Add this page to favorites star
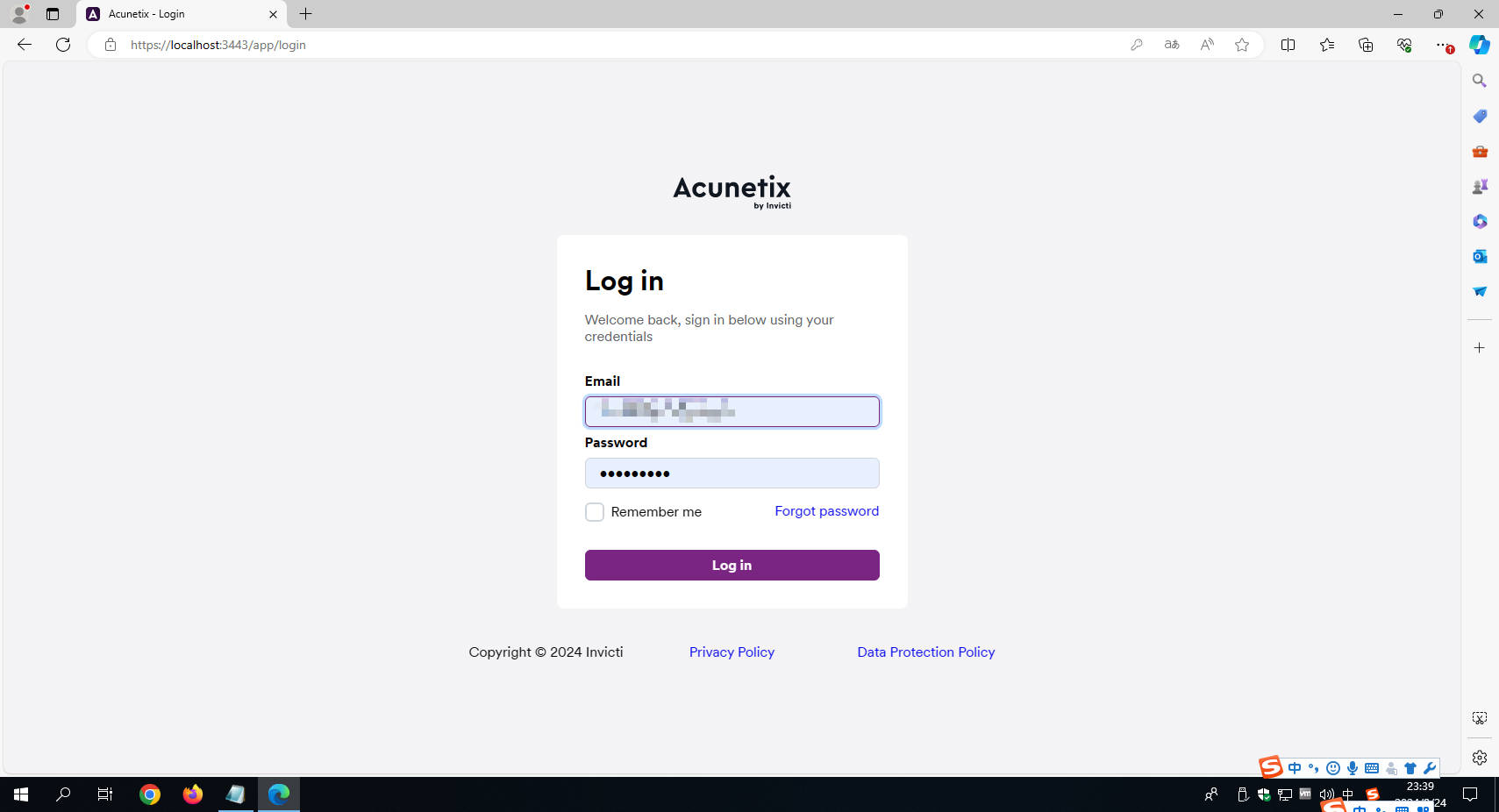The height and width of the screenshot is (812, 1499). click(1242, 45)
